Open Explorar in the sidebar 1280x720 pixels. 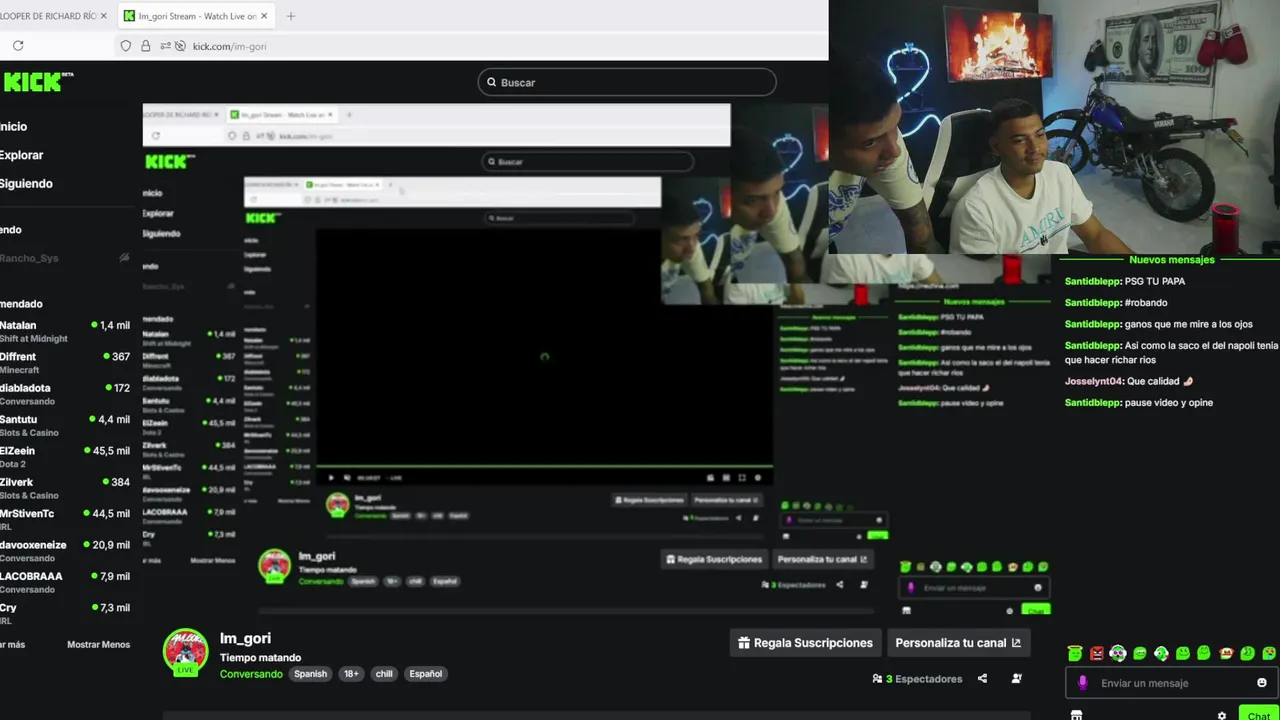click(x=22, y=155)
